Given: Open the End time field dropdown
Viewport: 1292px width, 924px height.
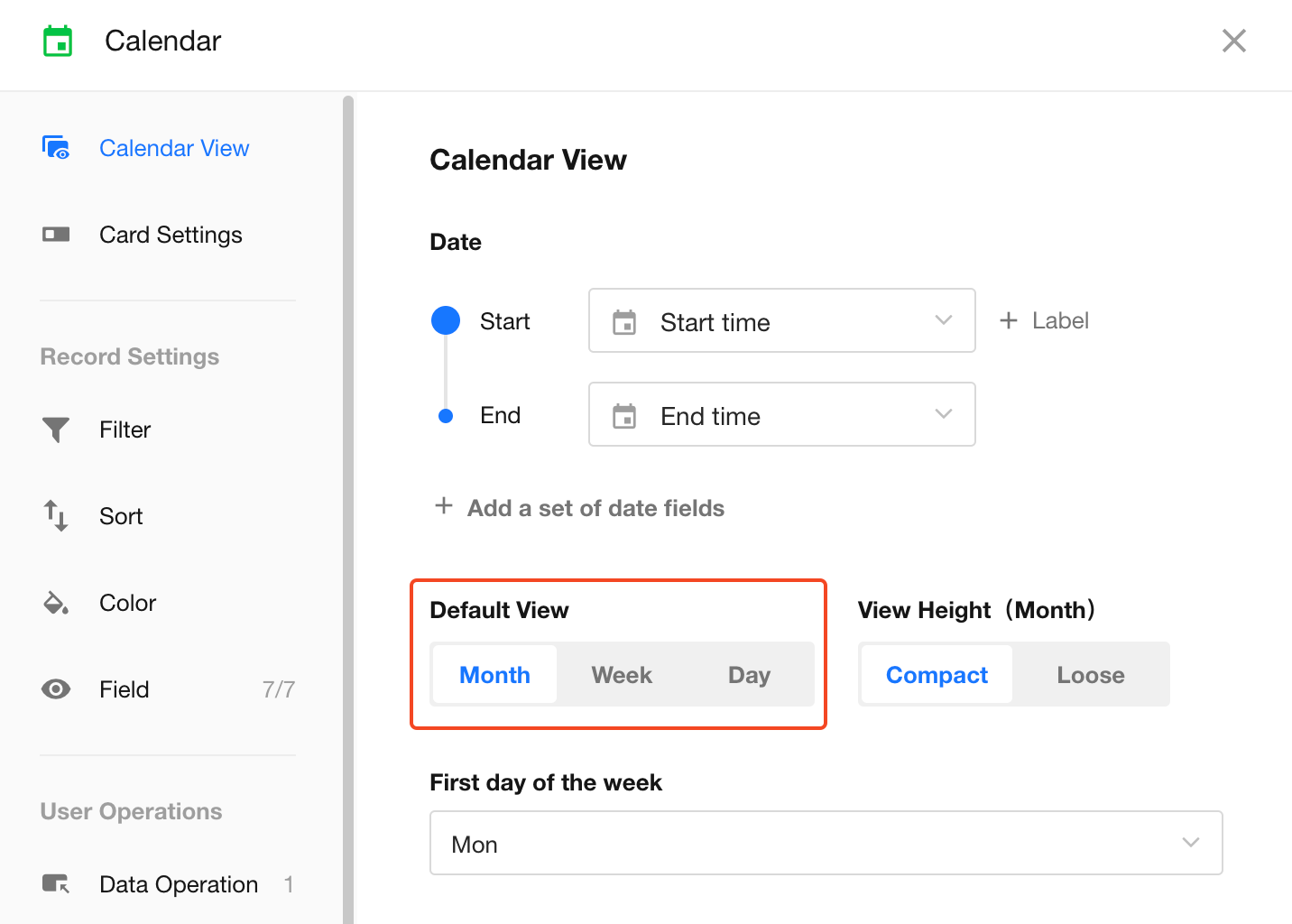Looking at the screenshot, I should [x=781, y=415].
